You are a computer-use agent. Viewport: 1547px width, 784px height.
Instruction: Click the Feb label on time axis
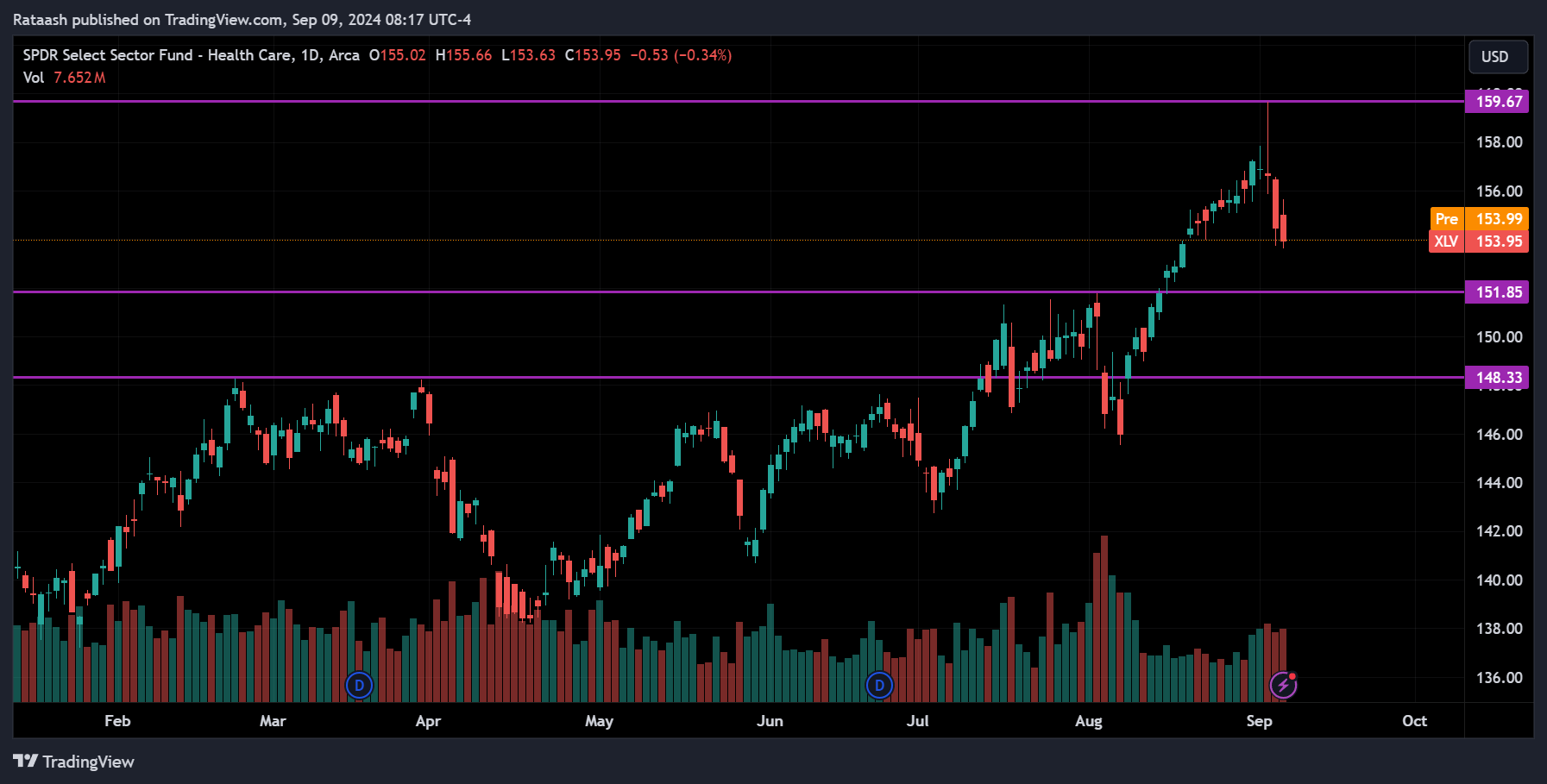pos(117,721)
